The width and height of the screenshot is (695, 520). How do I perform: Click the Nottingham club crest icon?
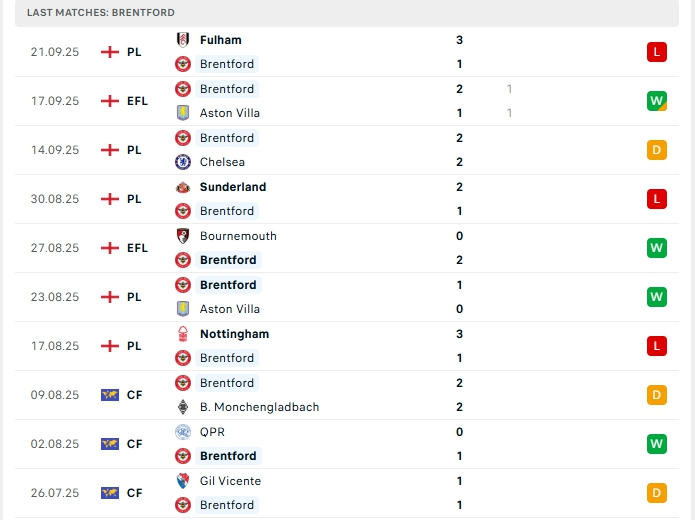click(x=183, y=334)
